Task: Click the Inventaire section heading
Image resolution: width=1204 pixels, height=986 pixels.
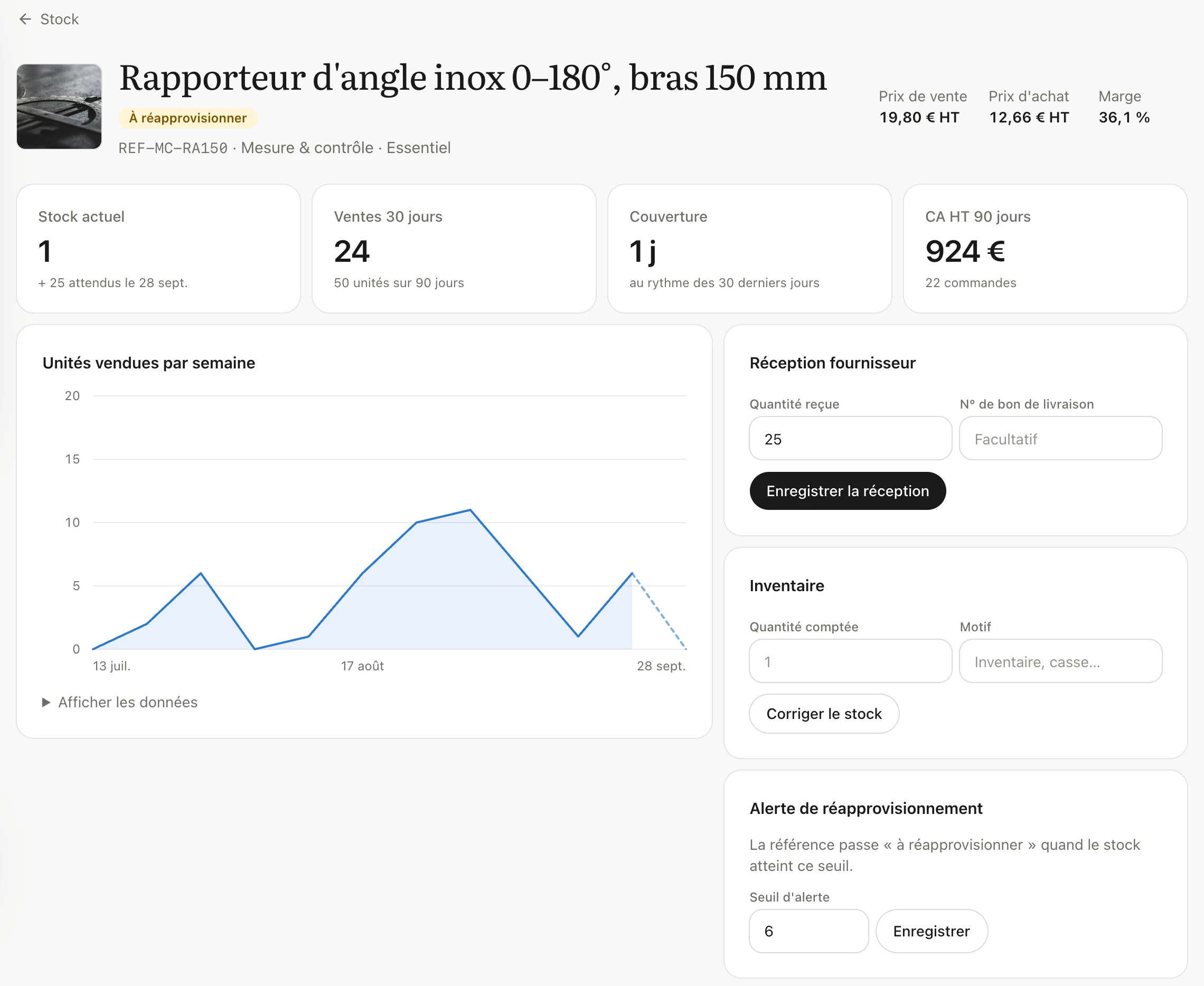Action: point(786,585)
